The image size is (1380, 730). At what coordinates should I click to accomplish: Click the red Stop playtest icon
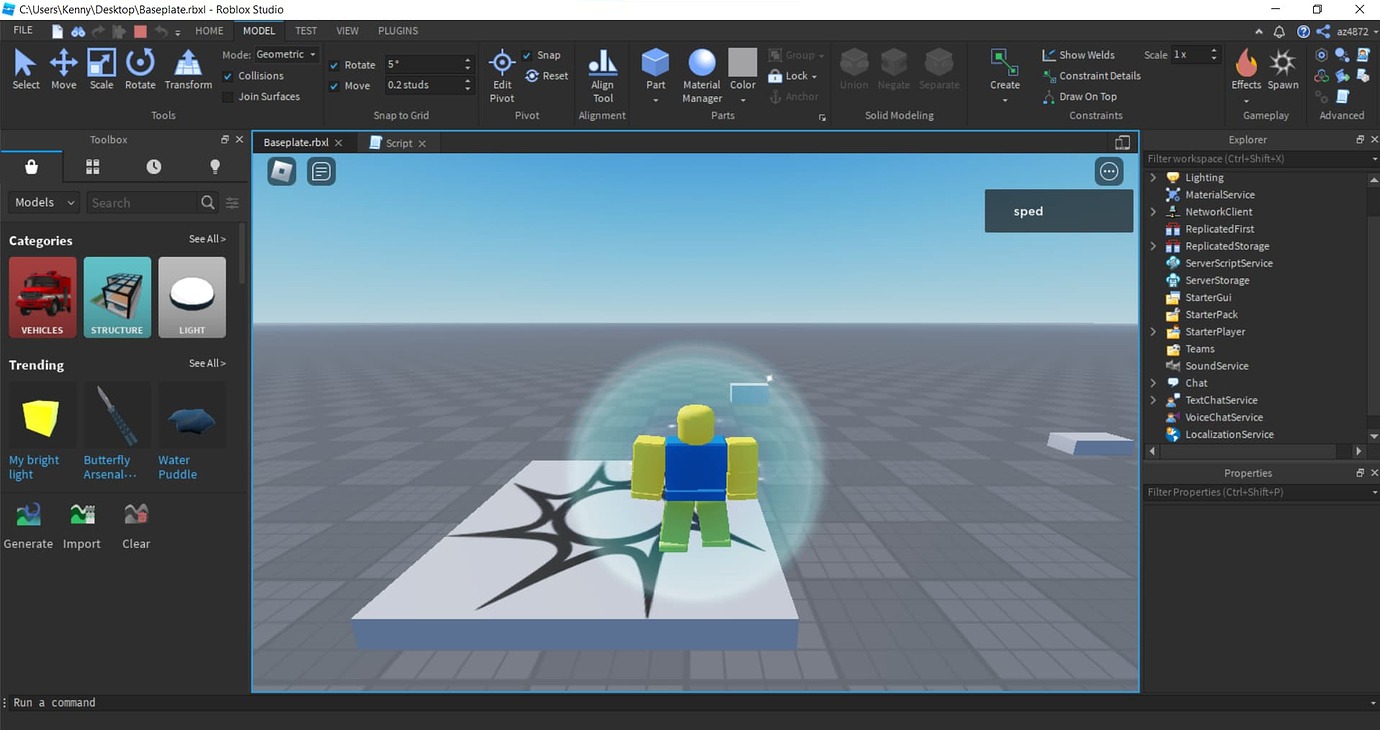coord(140,31)
